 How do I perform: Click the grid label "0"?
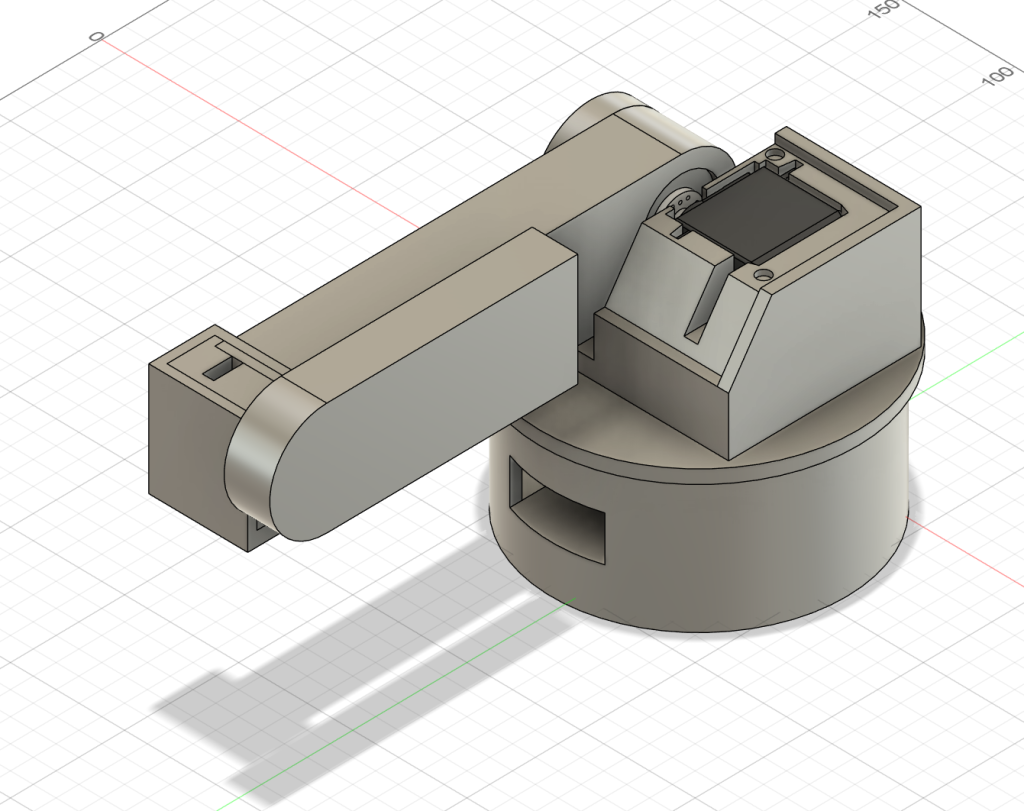(97, 36)
